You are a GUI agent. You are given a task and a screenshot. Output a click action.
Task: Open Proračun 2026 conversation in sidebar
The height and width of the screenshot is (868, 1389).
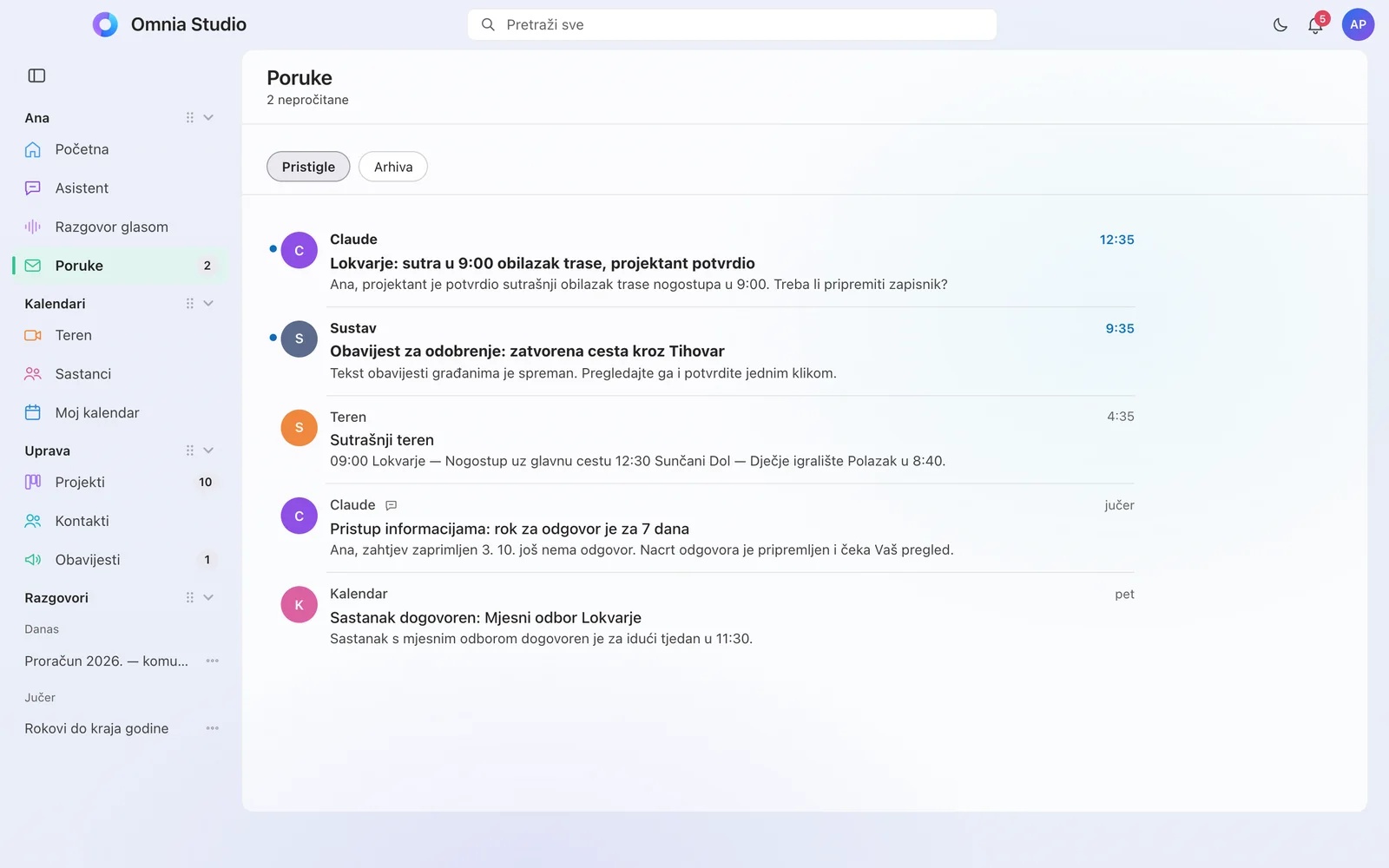tap(107, 661)
